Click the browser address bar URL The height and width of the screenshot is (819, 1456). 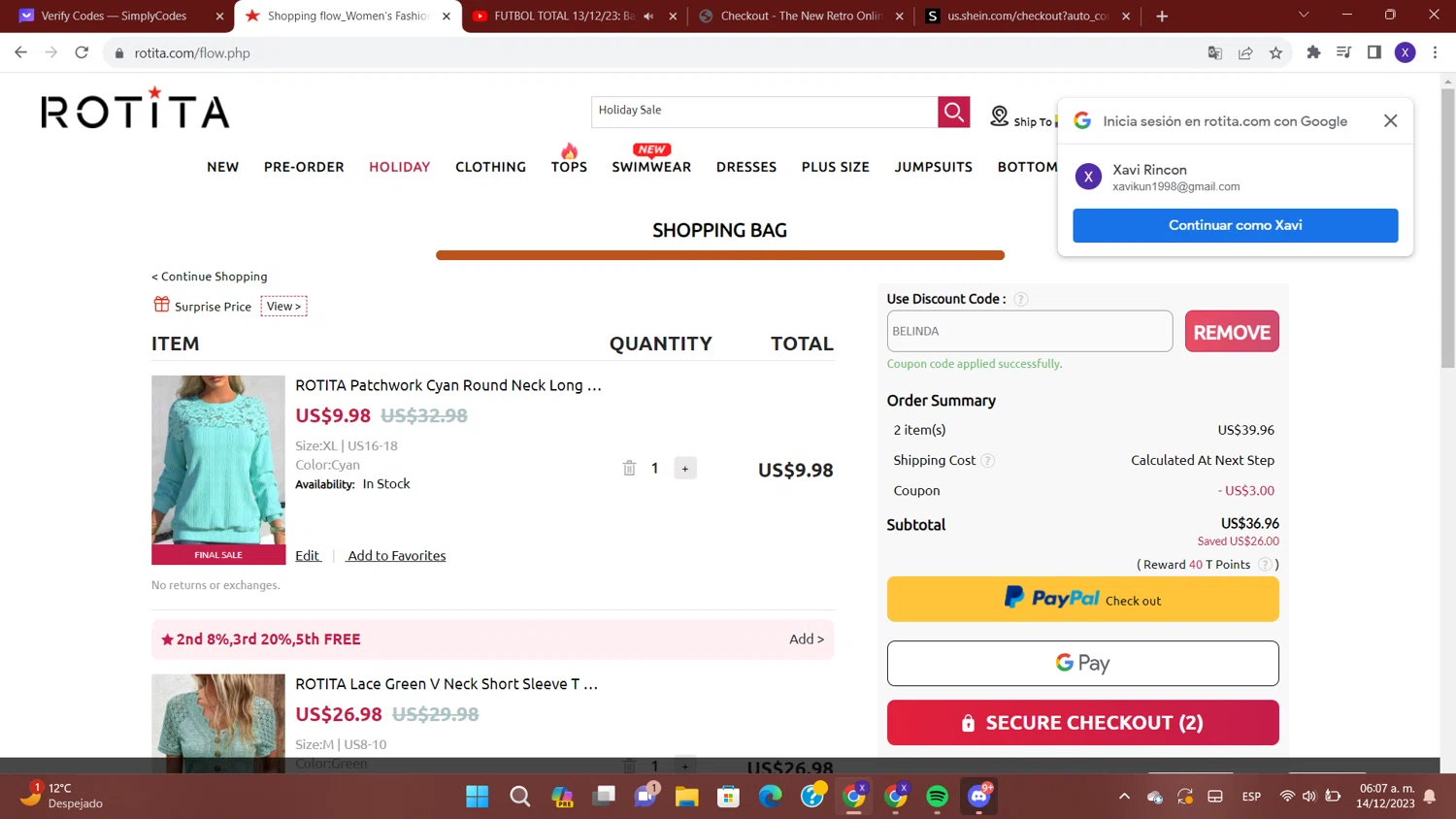192,52
